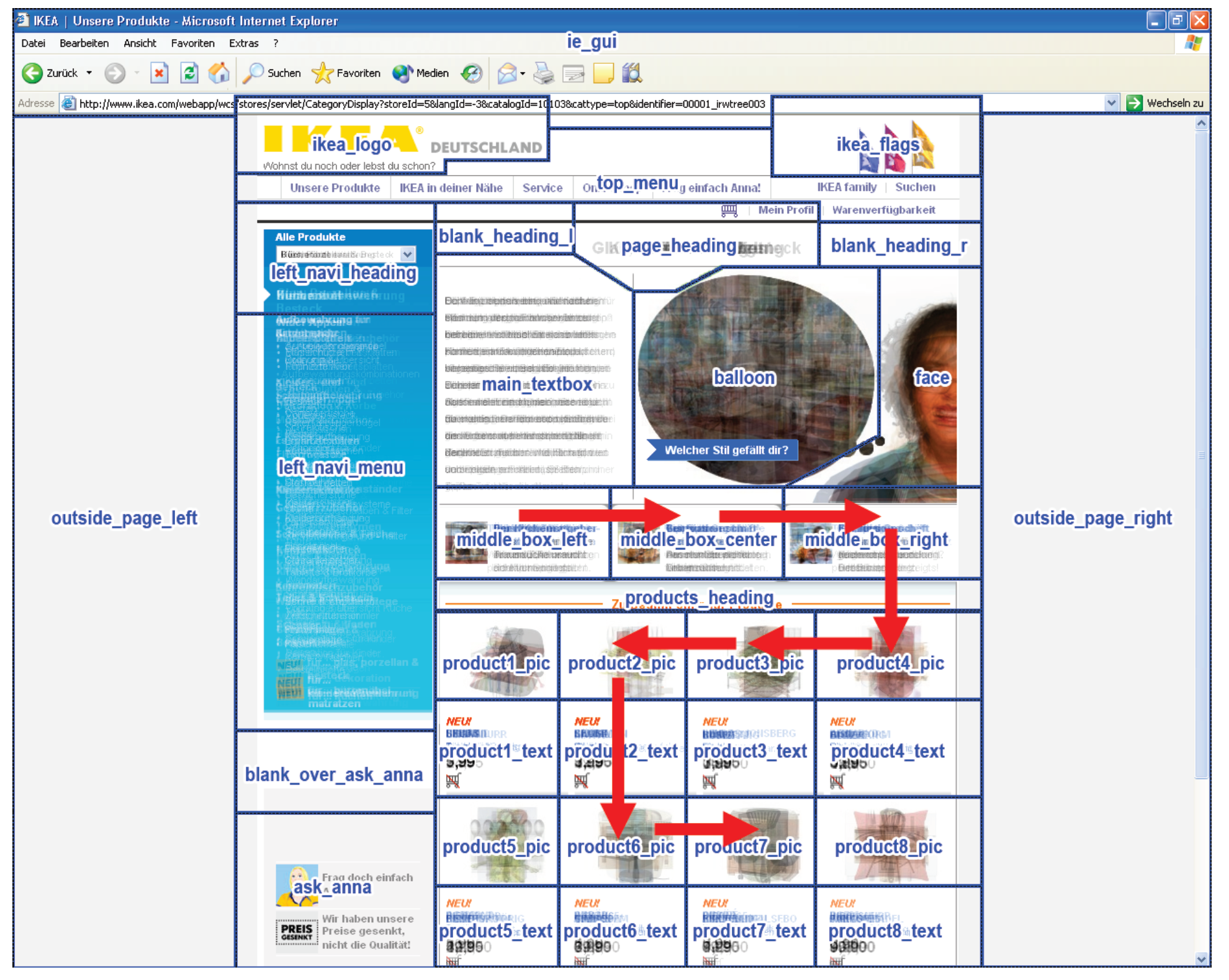Expand the Alle Produkte combo box
Viewport: 1229px width, 980px height.
[407, 254]
